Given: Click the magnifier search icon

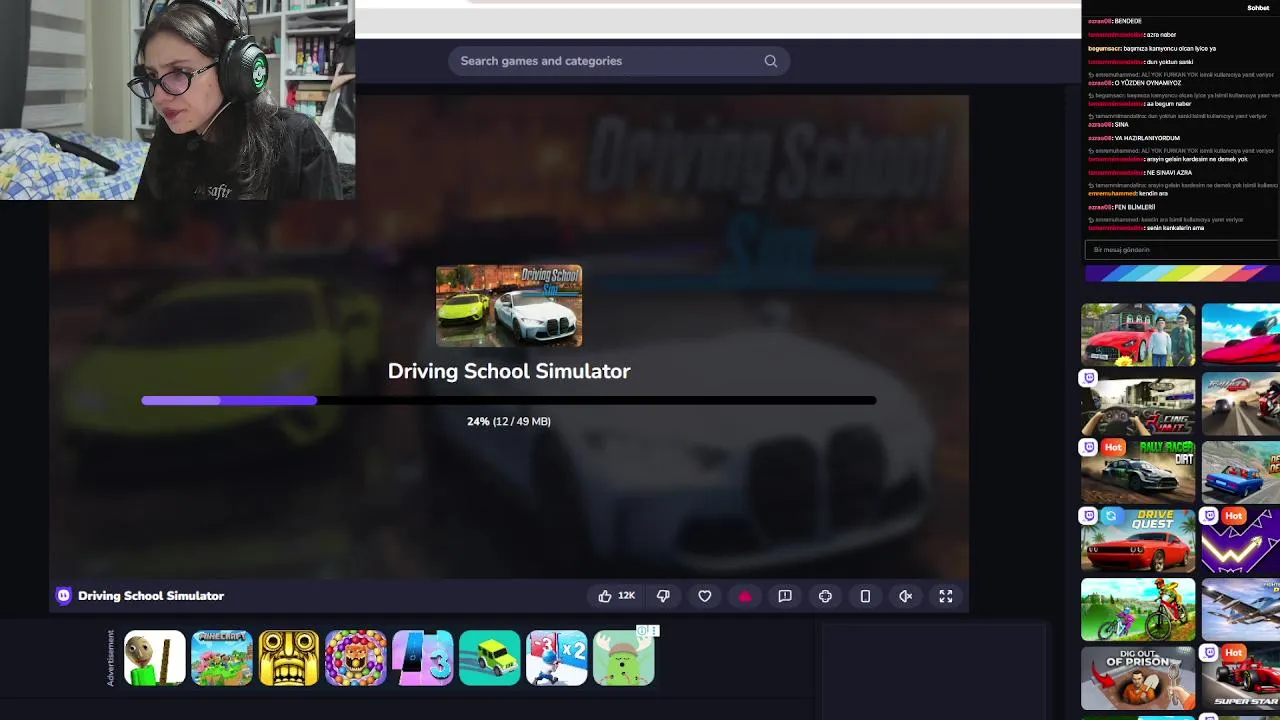Looking at the screenshot, I should tap(771, 61).
